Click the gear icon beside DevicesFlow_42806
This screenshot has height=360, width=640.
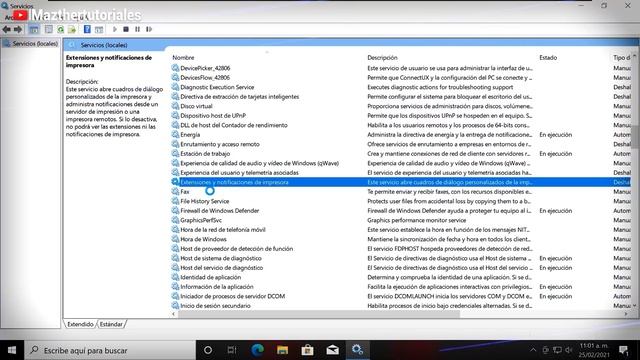coord(175,77)
